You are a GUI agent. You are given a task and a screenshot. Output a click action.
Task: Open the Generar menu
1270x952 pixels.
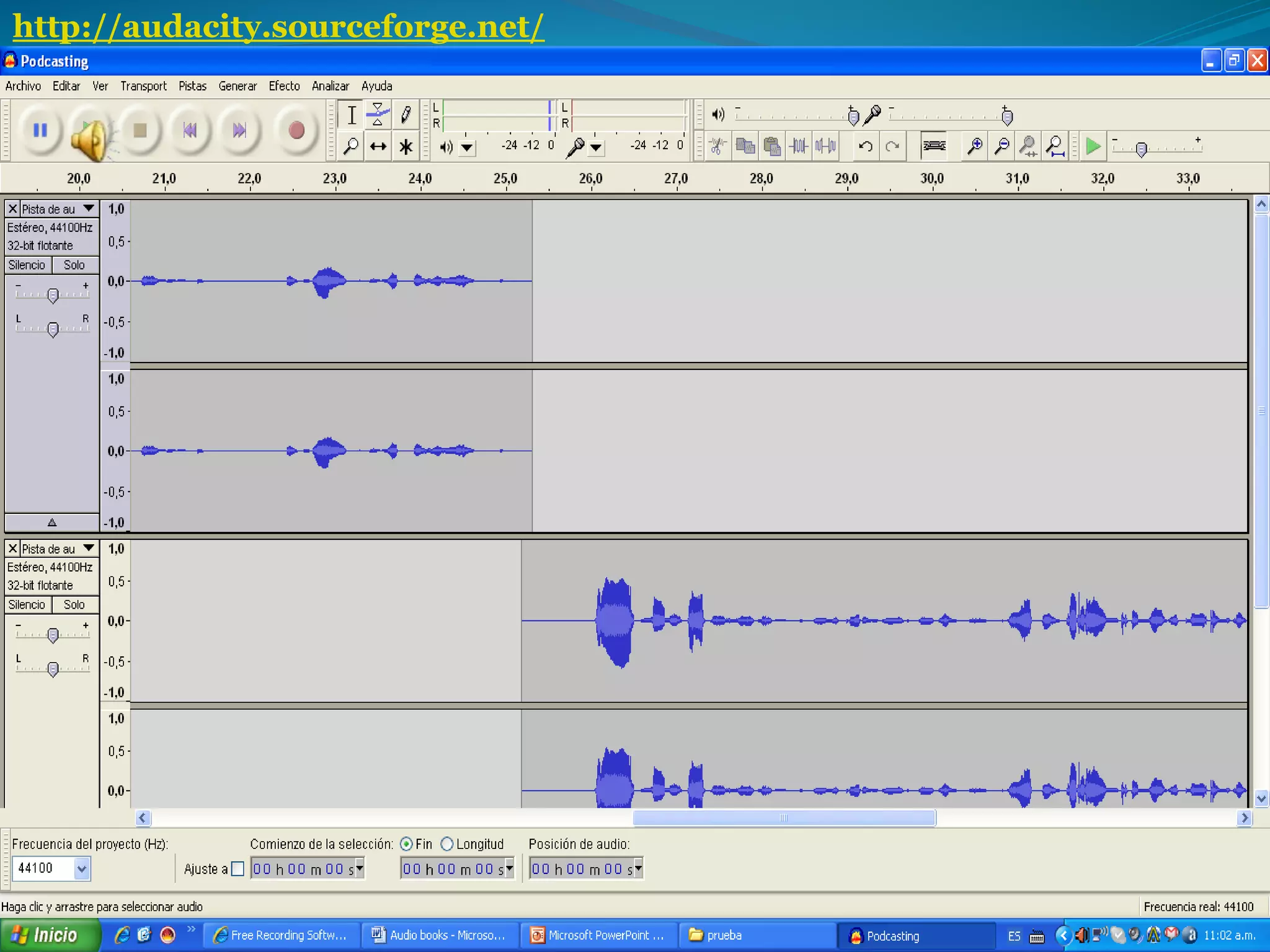pos(238,86)
